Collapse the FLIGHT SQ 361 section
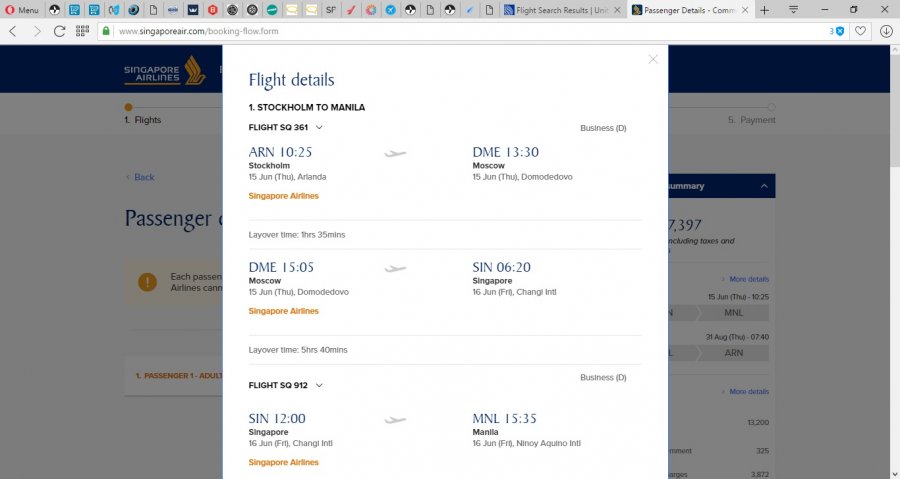 point(319,128)
